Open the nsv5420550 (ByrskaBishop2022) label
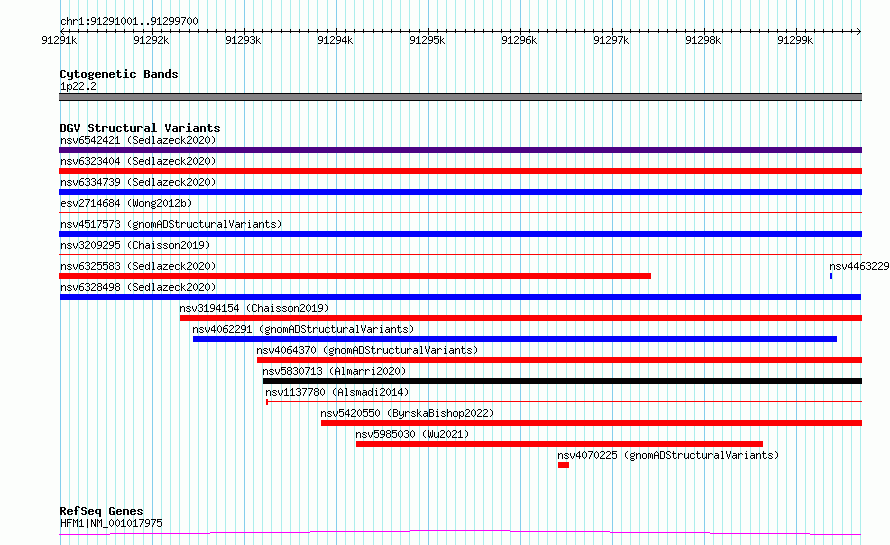The image size is (890, 545). [407, 413]
